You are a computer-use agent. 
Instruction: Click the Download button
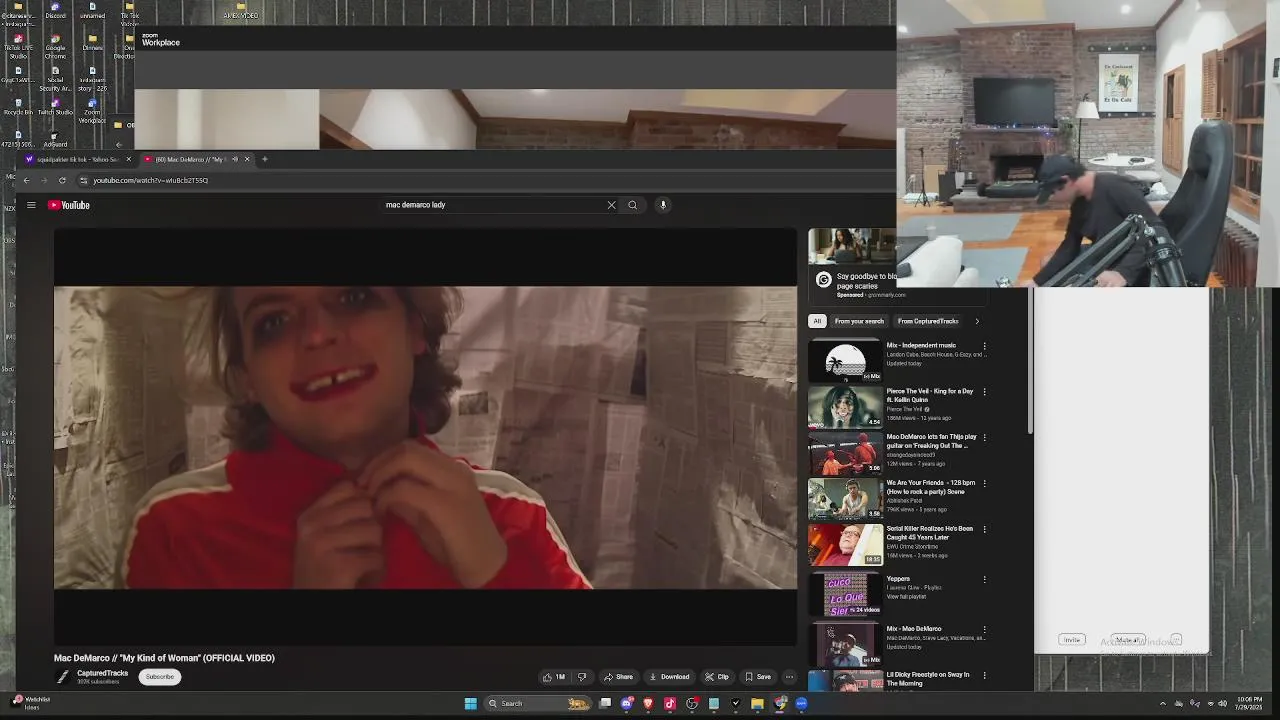(669, 677)
